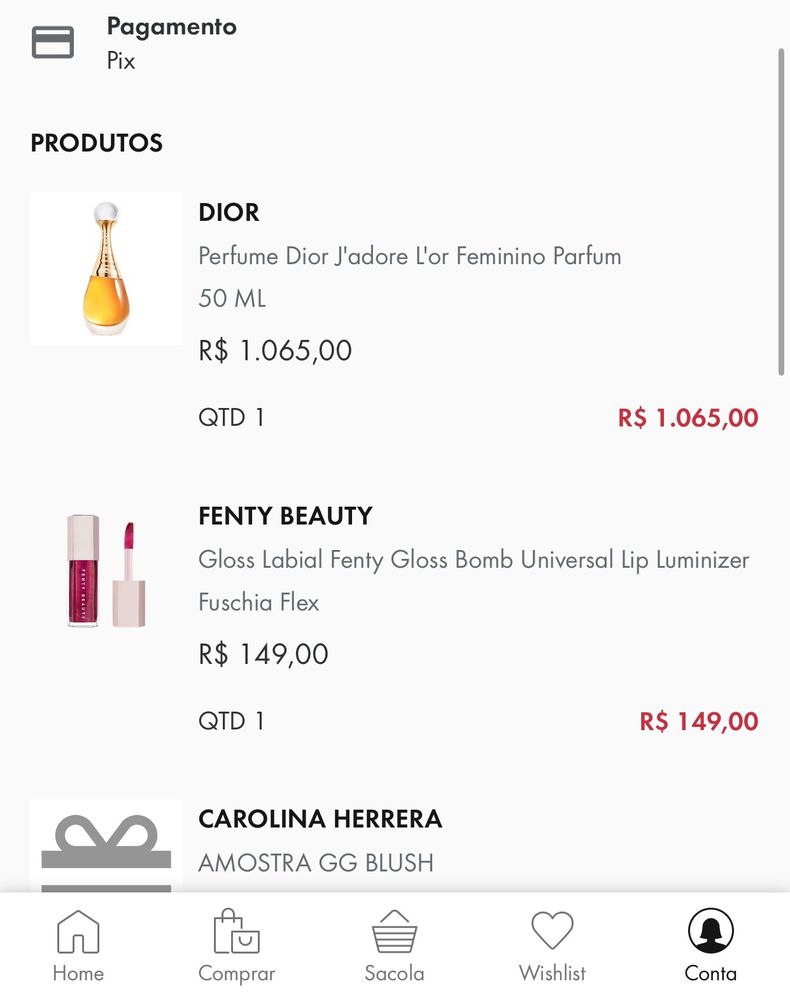Tap the red R$ 1.065,00 total price
Image resolution: width=790 pixels, height=1000 pixels.
coord(688,418)
